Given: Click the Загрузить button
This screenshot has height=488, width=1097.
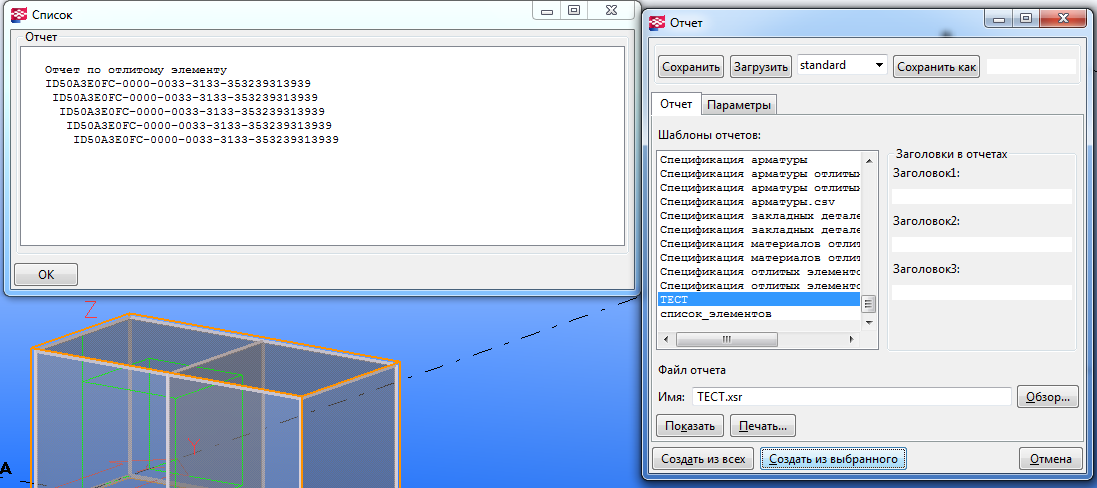Looking at the screenshot, I should click(761, 67).
